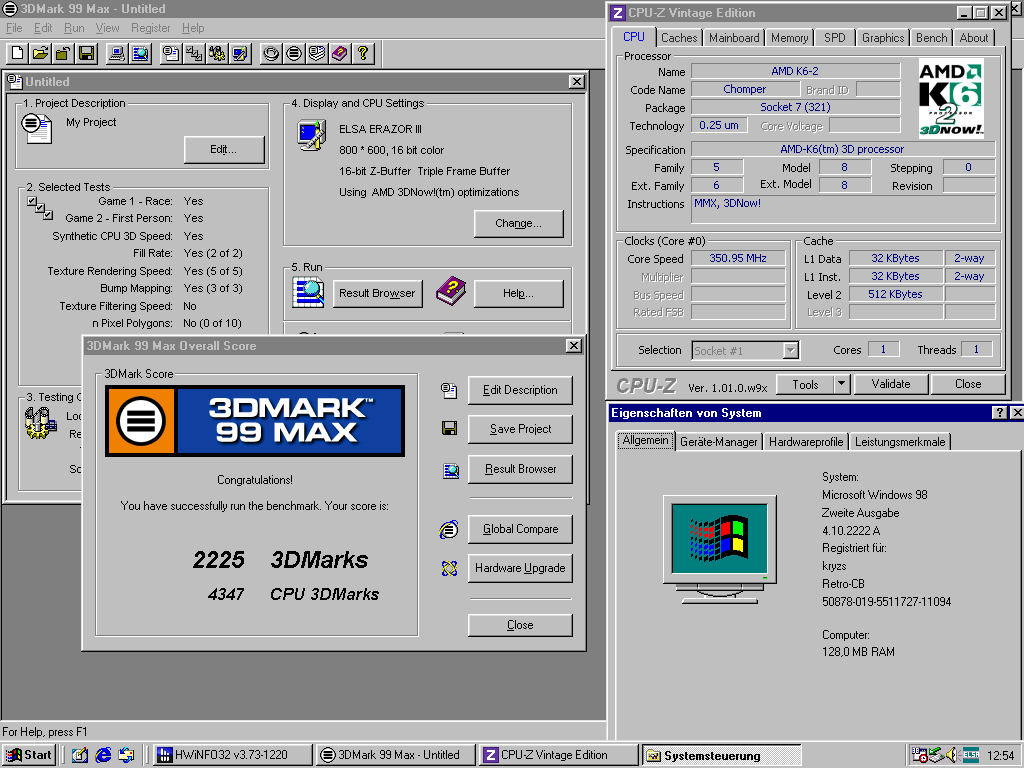
Task: Open result browser from toolbar magnifier icon
Action: (140, 53)
